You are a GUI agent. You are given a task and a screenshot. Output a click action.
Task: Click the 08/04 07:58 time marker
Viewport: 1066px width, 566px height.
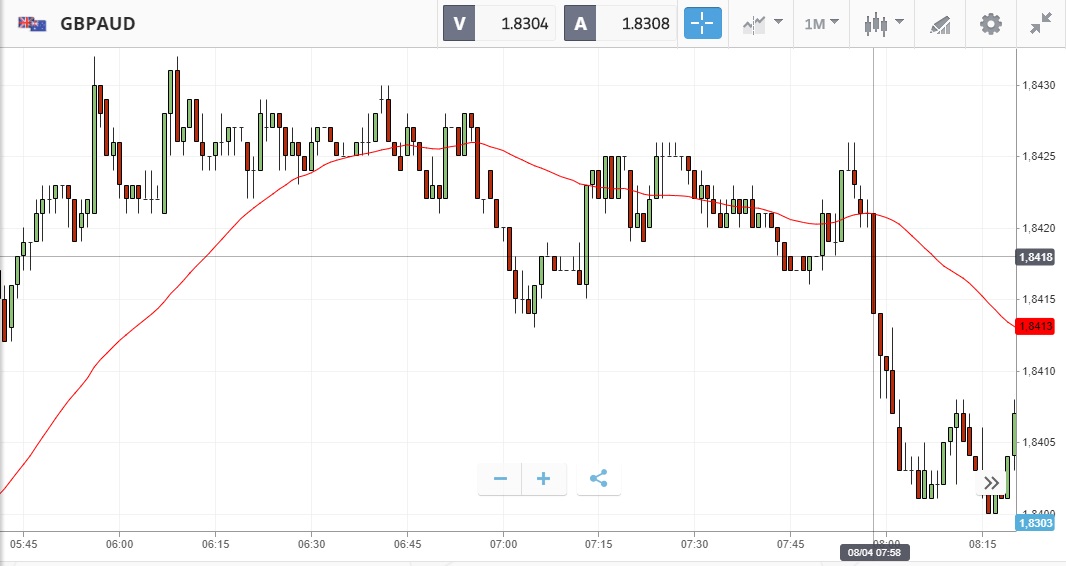(875, 551)
